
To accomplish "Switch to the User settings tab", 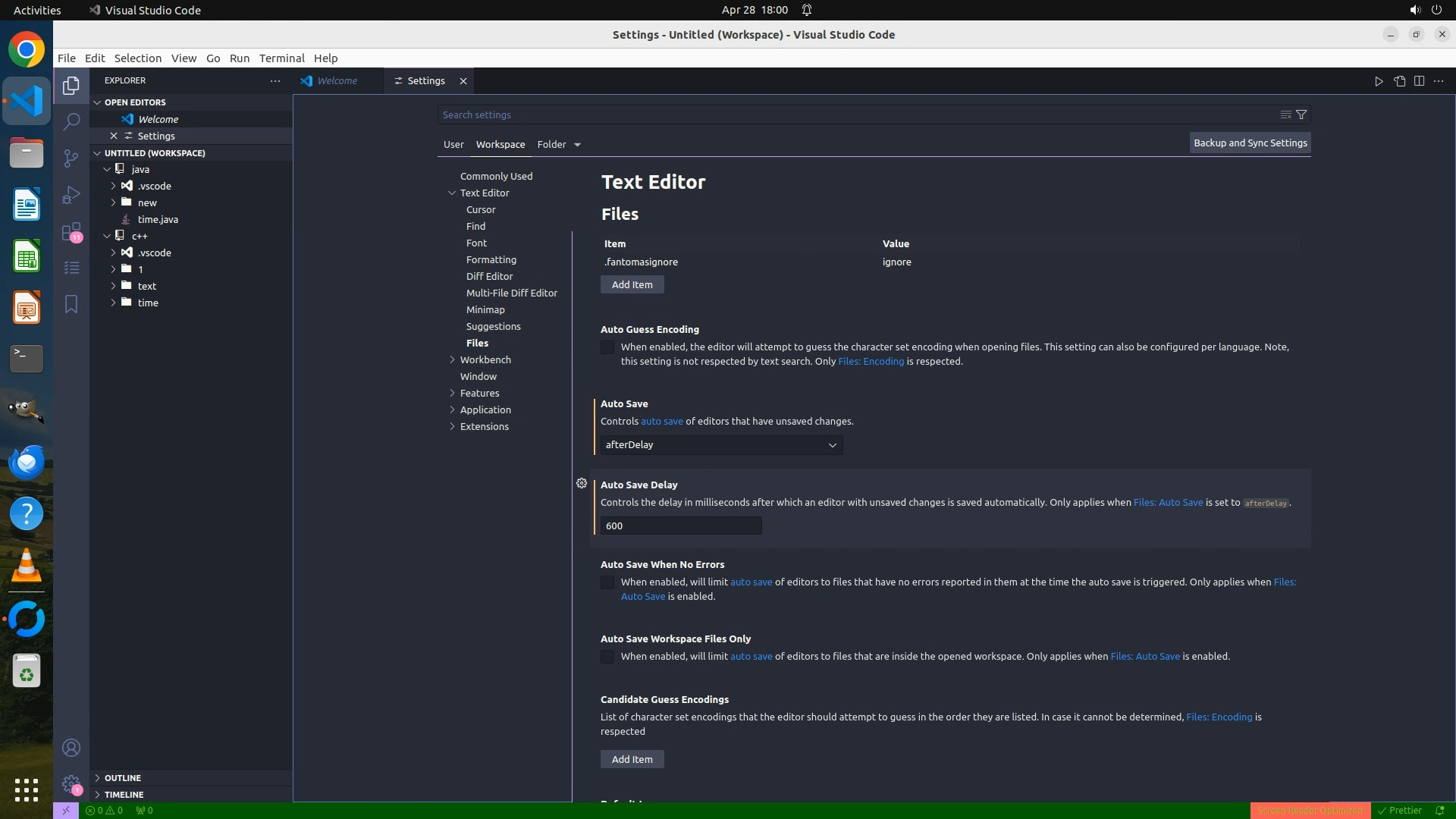I will click(x=453, y=145).
